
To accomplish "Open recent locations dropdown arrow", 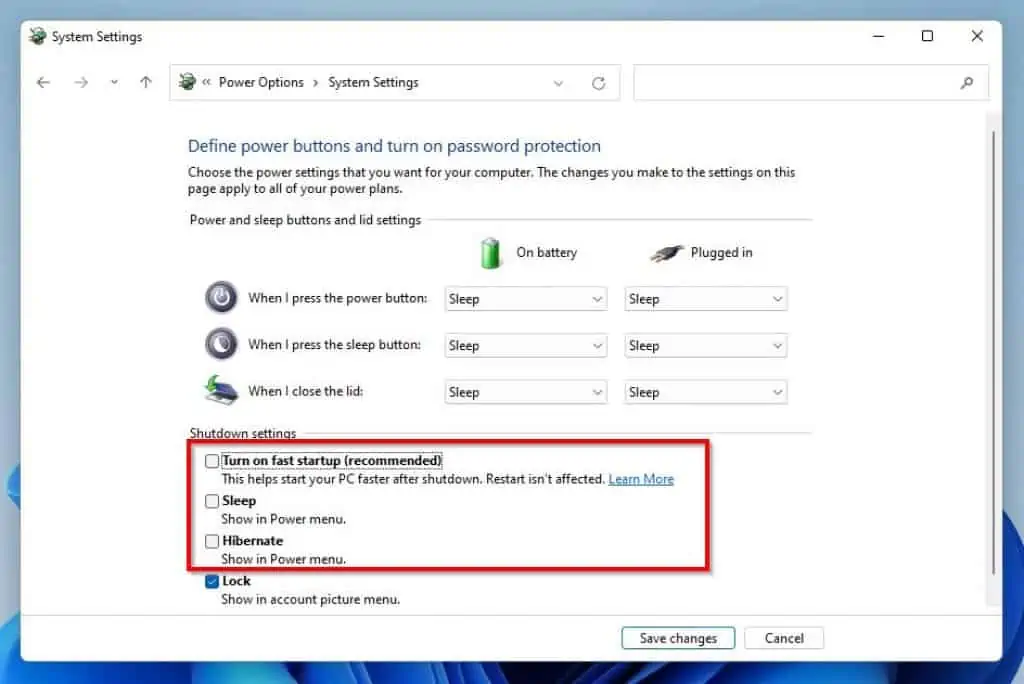I will (114, 82).
